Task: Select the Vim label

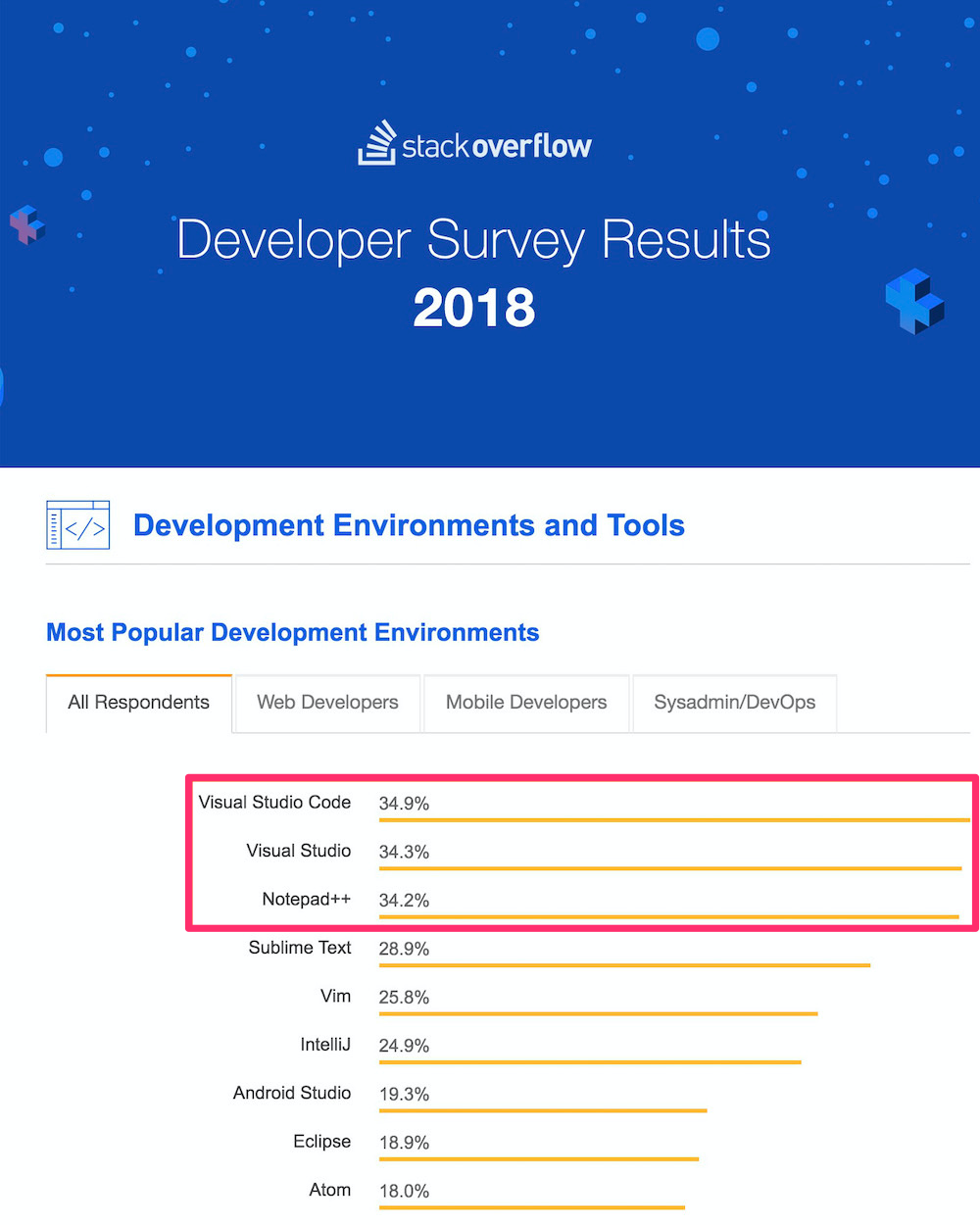Action: coord(335,996)
